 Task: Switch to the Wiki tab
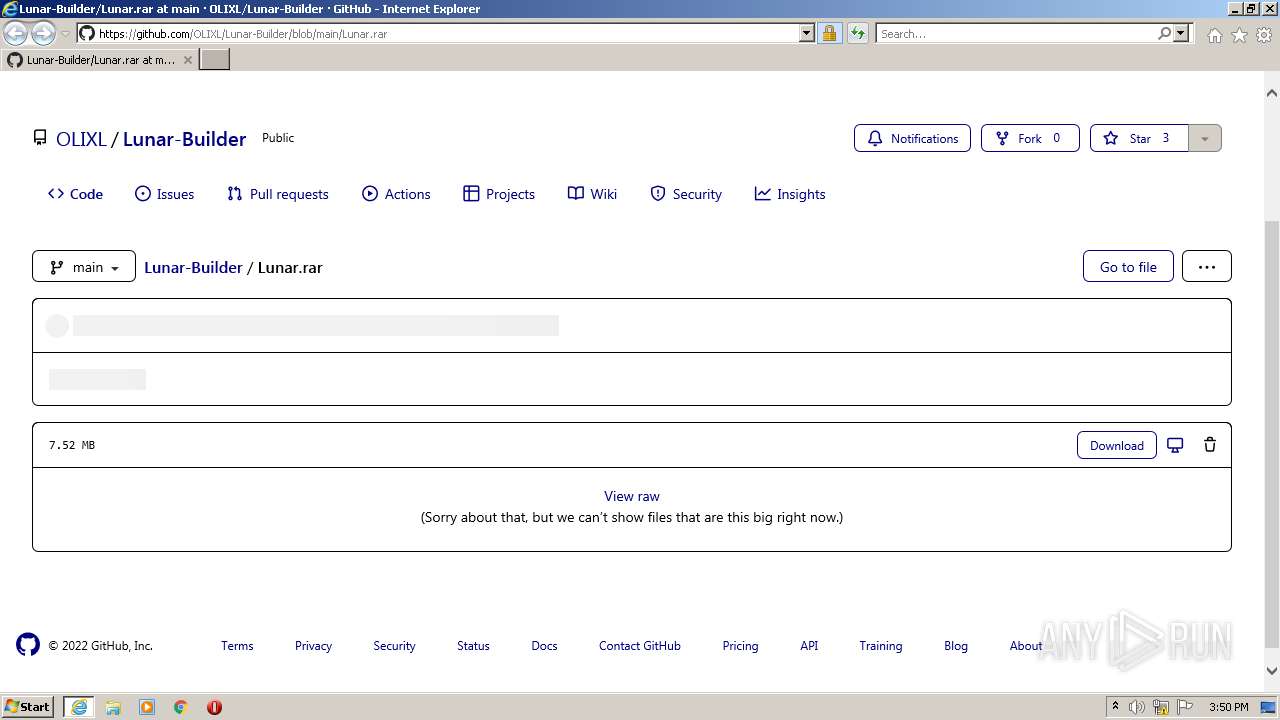point(592,194)
